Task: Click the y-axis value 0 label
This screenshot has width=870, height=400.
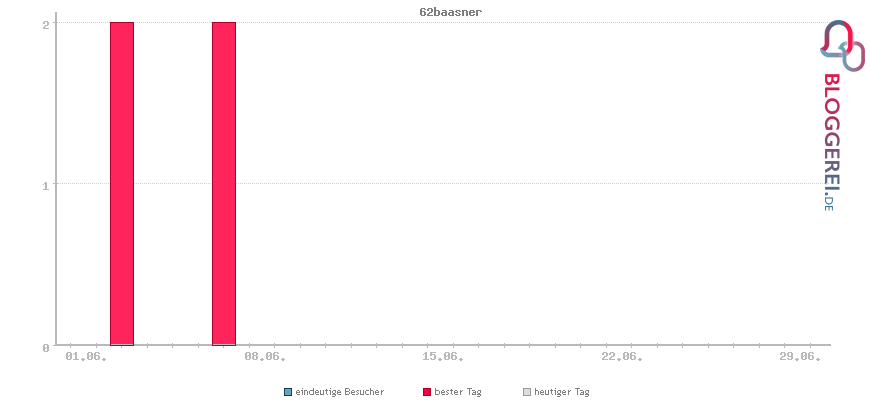Action: point(46,348)
